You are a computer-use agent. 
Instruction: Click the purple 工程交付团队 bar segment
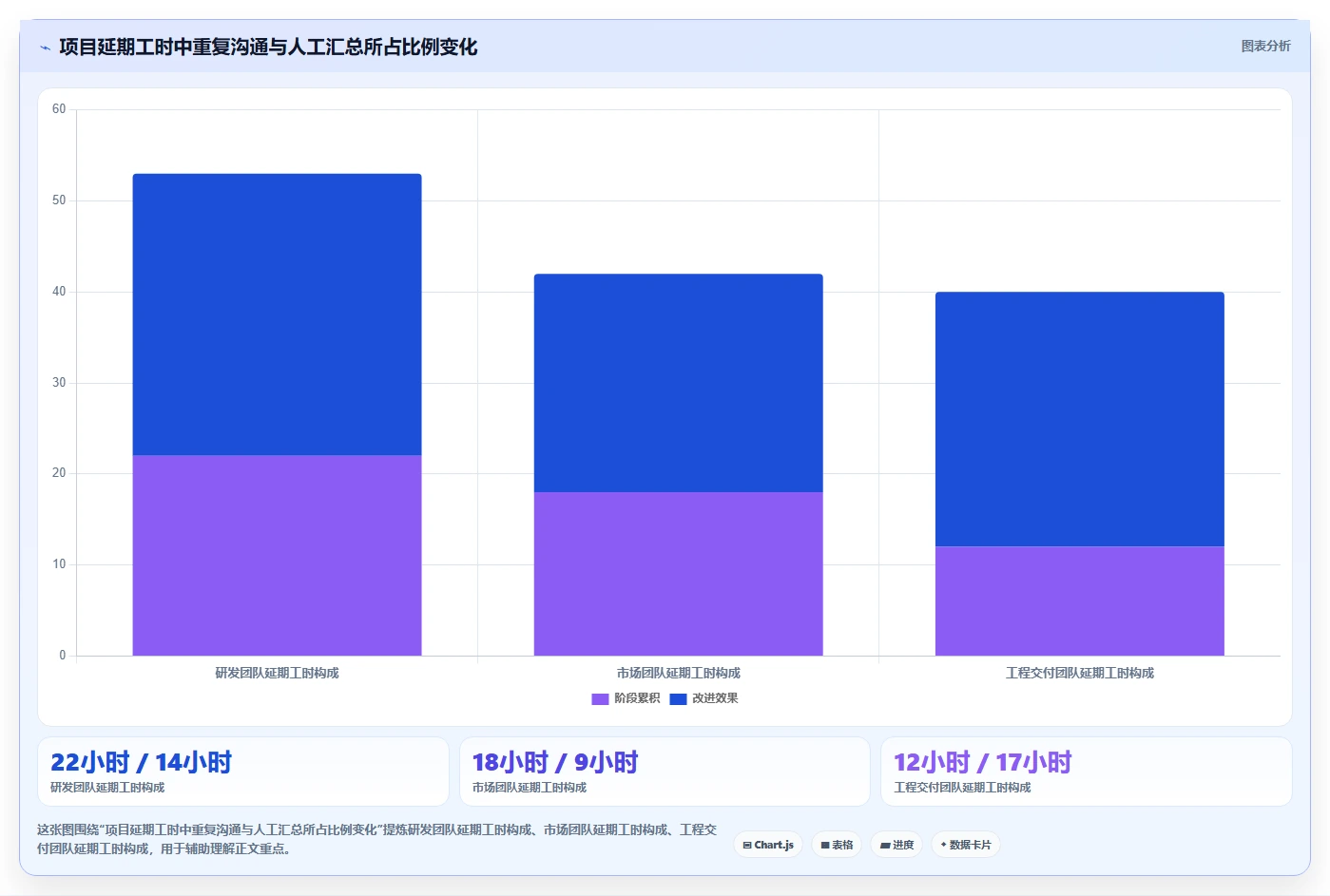pos(1079,601)
